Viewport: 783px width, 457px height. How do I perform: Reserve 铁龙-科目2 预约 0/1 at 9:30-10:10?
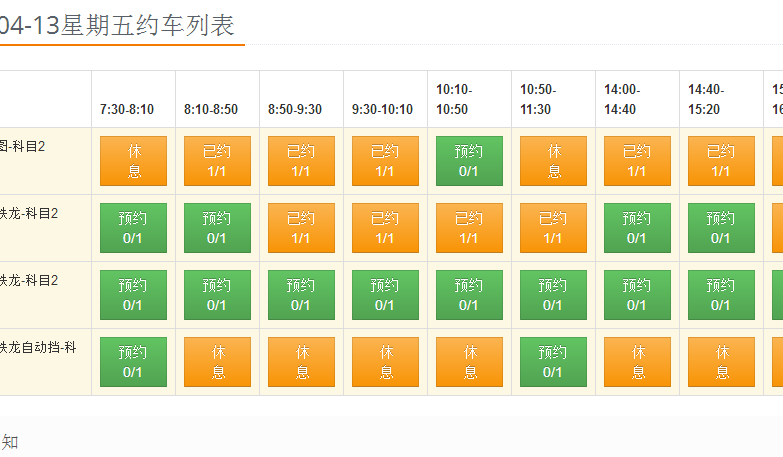[x=385, y=295]
